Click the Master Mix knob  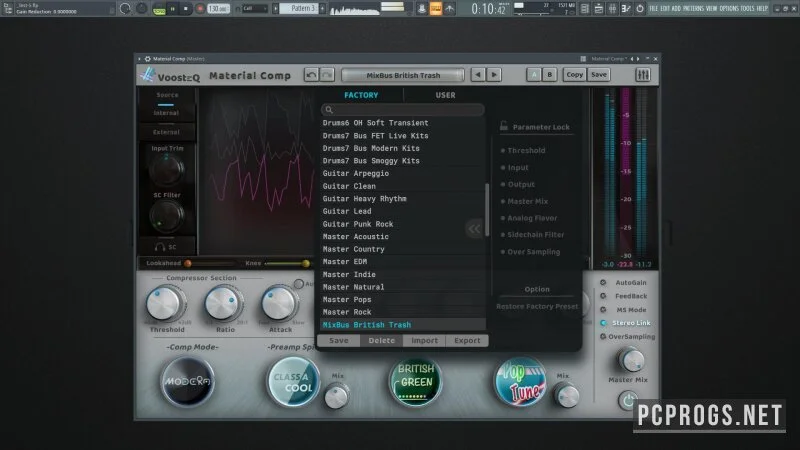click(x=631, y=360)
